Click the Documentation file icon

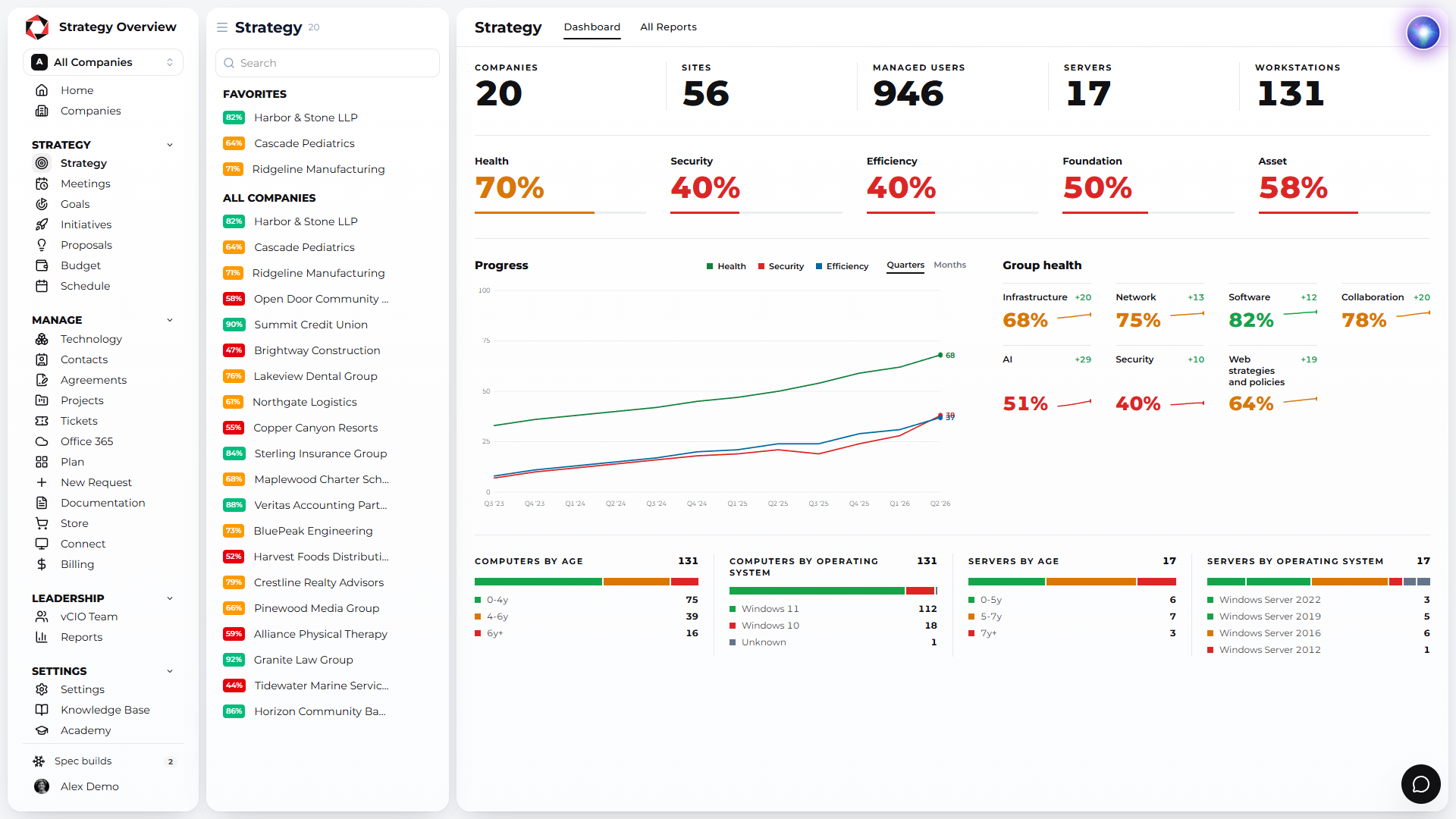click(42, 503)
